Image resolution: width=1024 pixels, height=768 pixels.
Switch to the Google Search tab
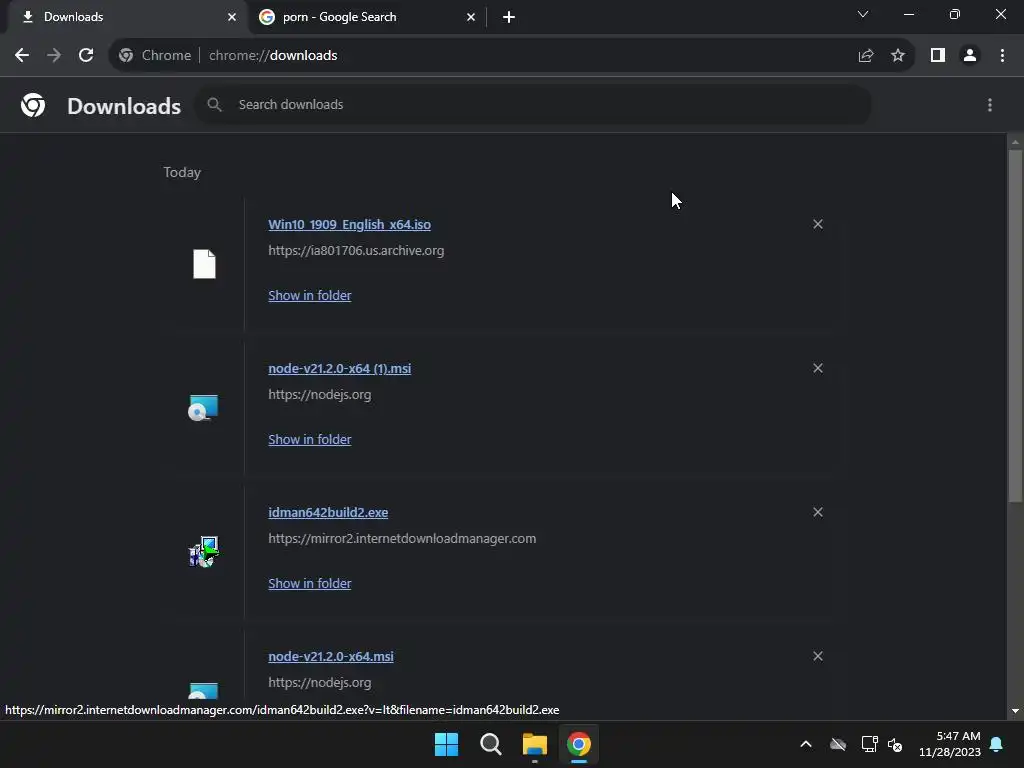tap(366, 17)
